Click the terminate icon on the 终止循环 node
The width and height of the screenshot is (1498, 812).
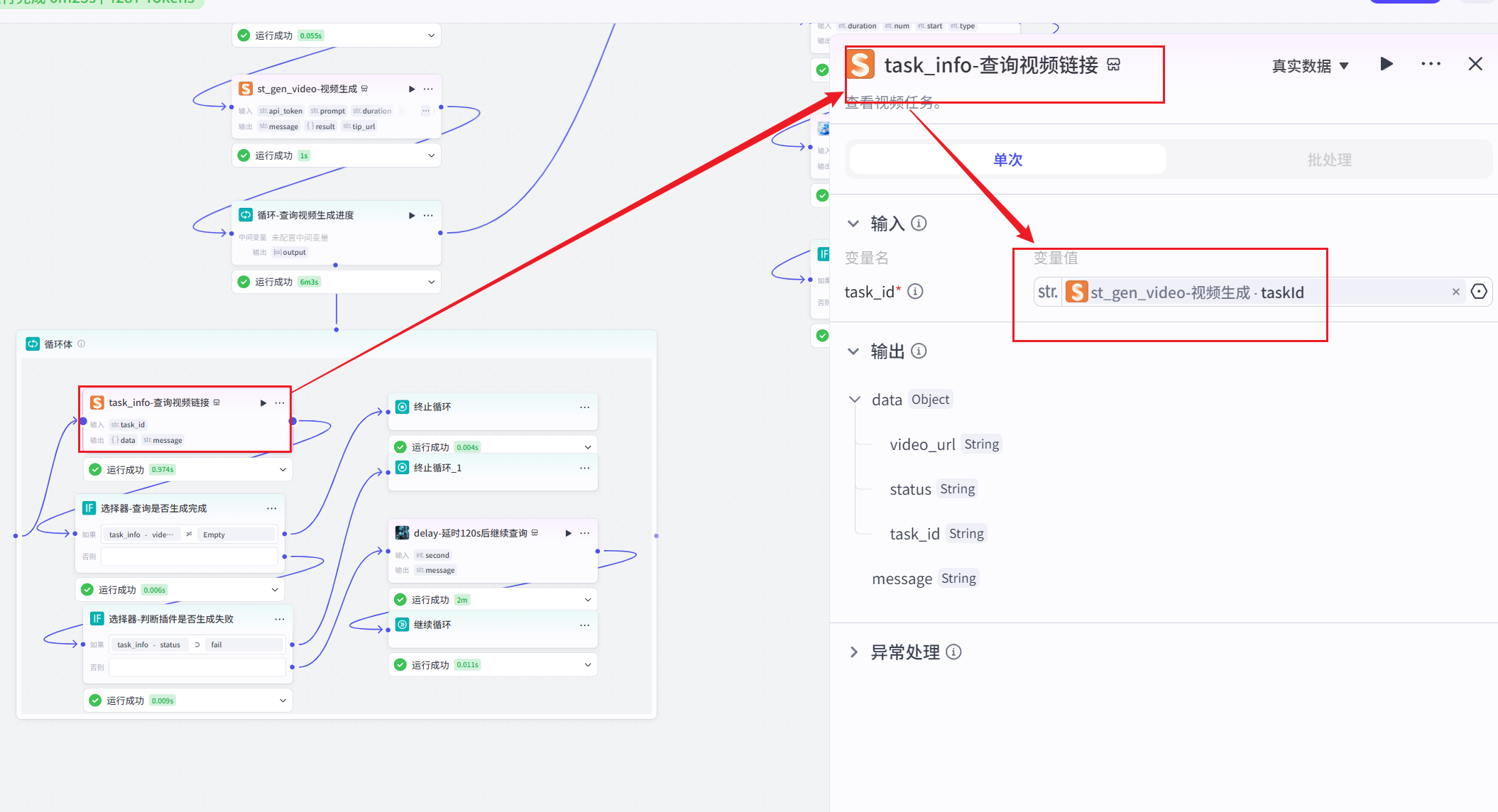tap(402, 407)
